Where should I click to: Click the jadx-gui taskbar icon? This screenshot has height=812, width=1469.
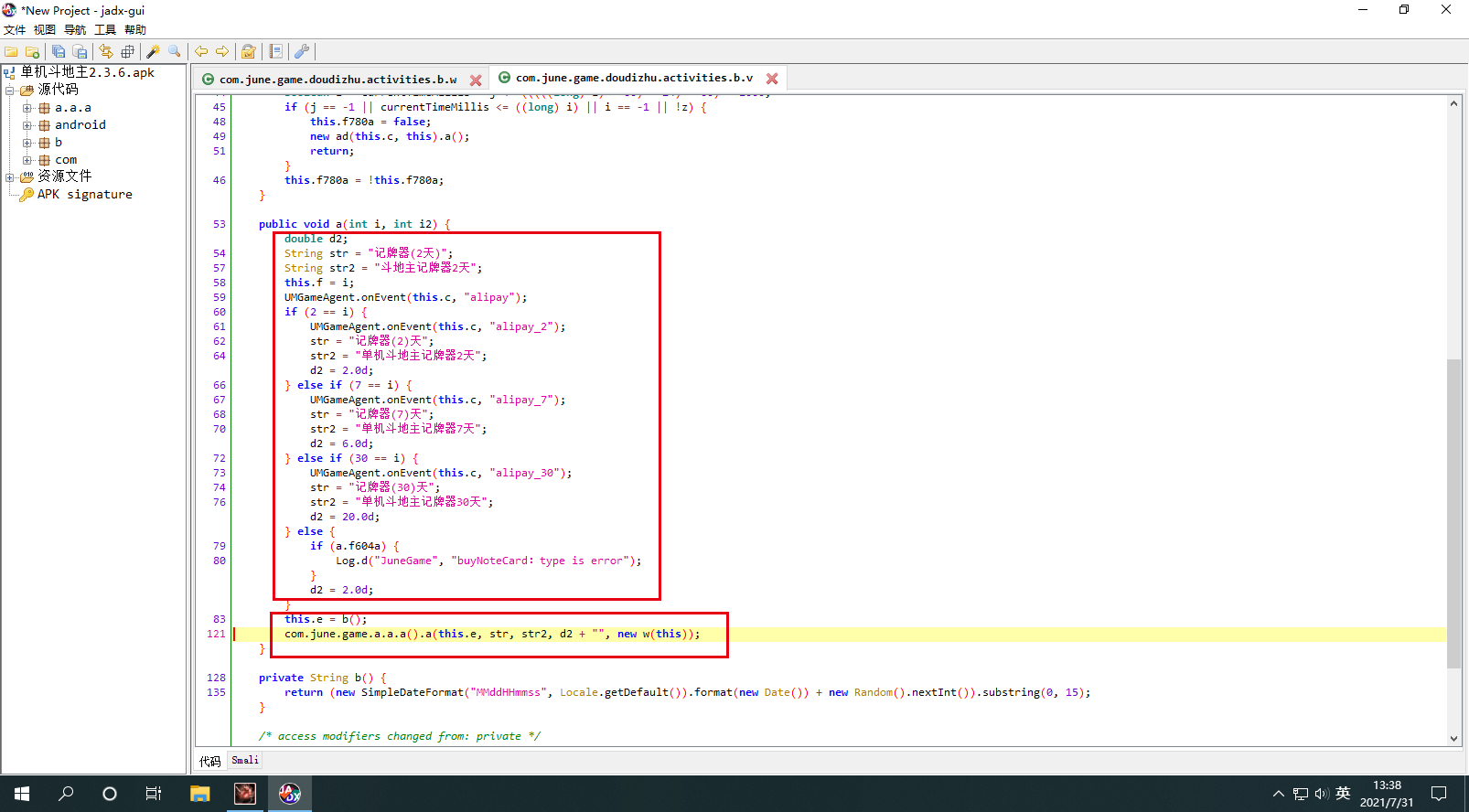click(290, 794)
